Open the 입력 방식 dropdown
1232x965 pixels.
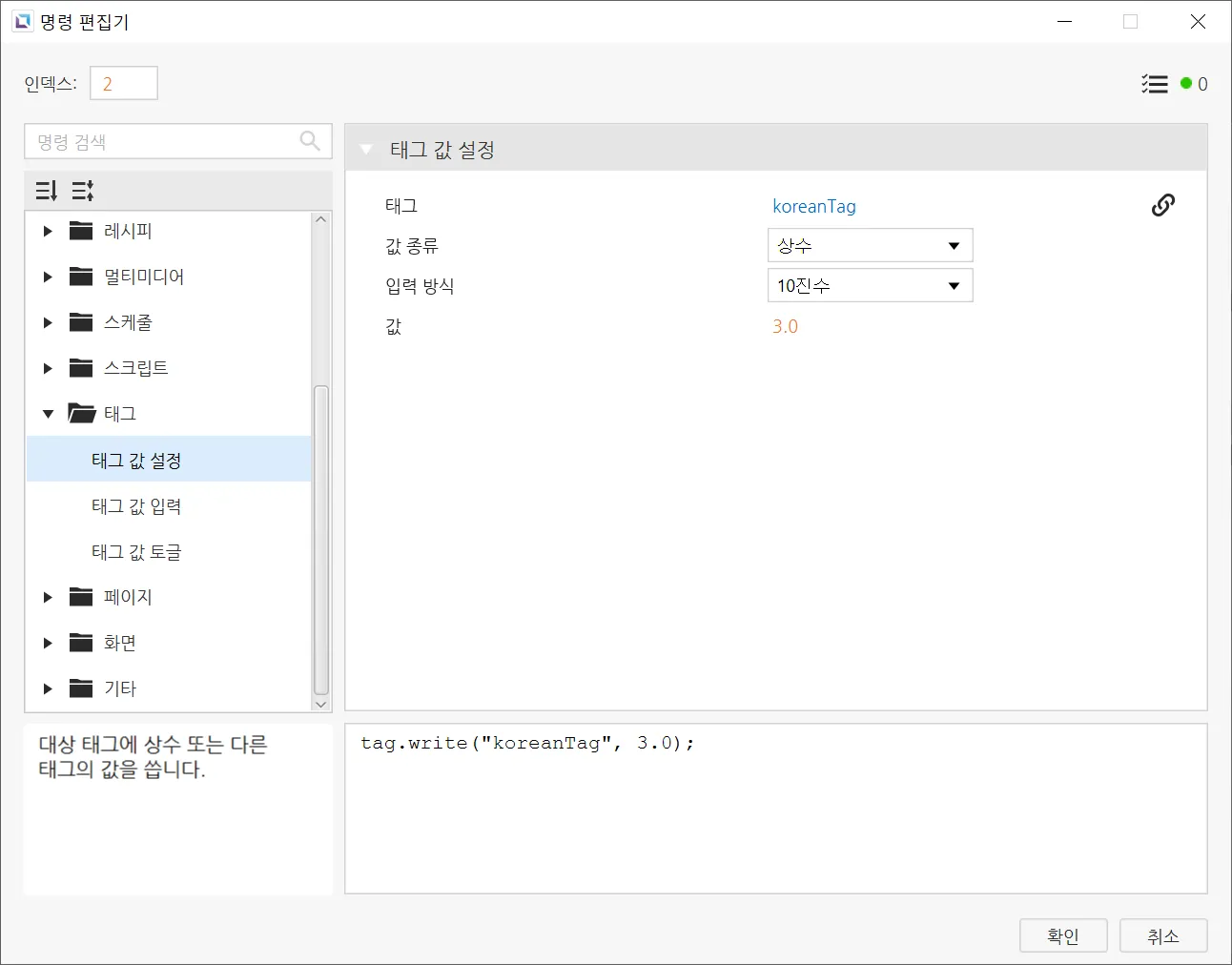870,286
